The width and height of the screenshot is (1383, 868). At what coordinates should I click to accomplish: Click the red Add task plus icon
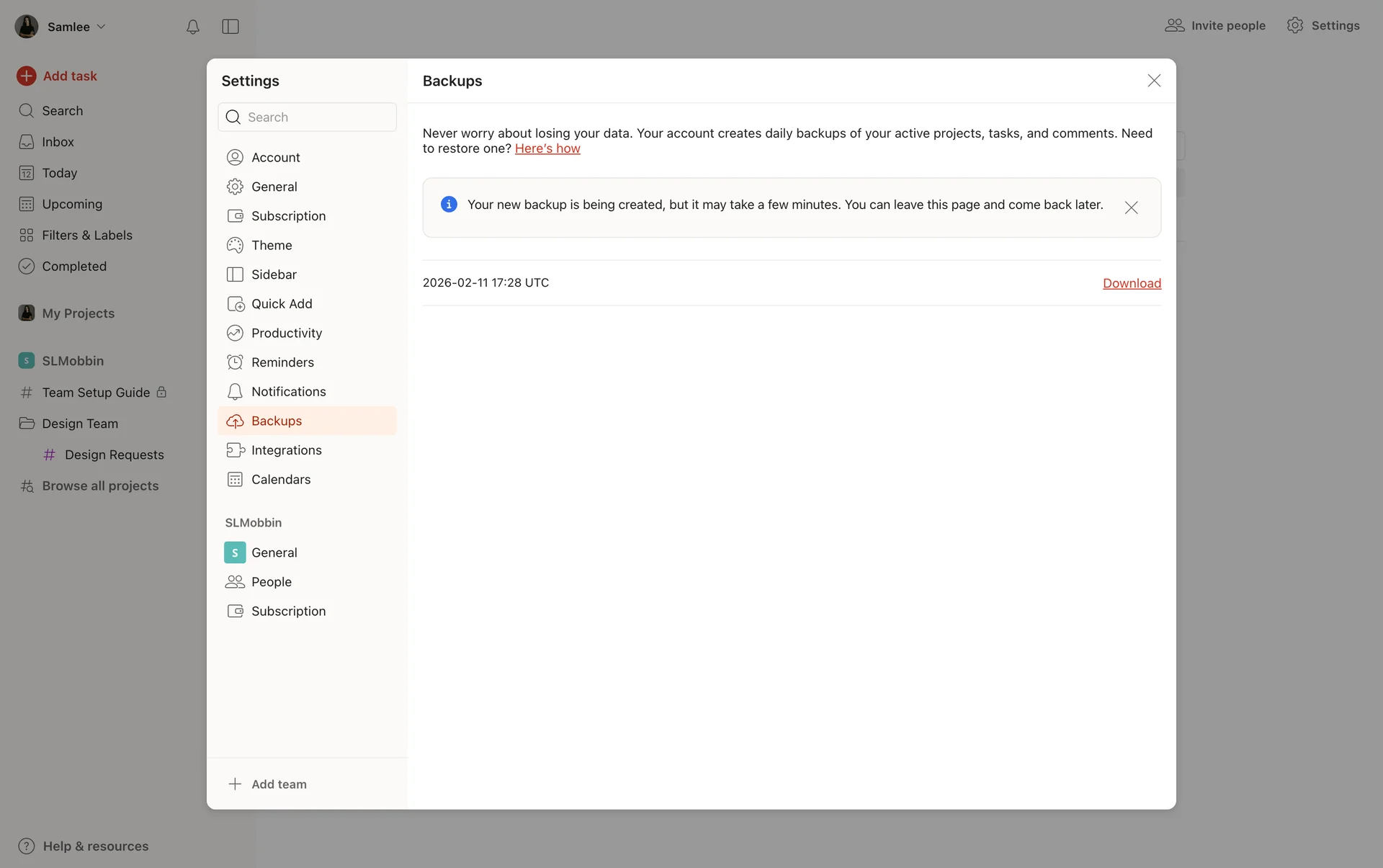click(x=27, y=76)
